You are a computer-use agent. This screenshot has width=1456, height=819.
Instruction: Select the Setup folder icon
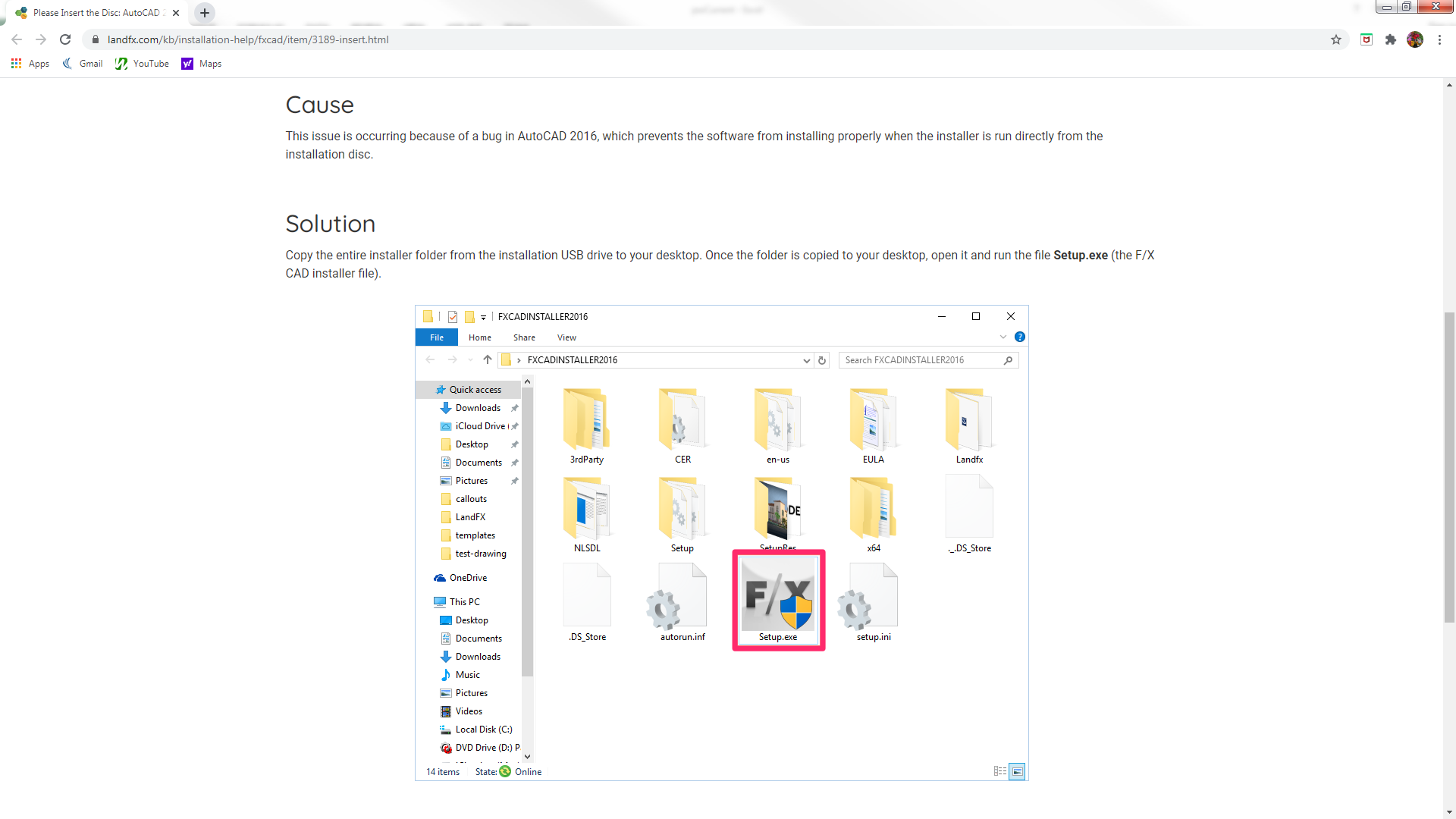tap(682, 507)
